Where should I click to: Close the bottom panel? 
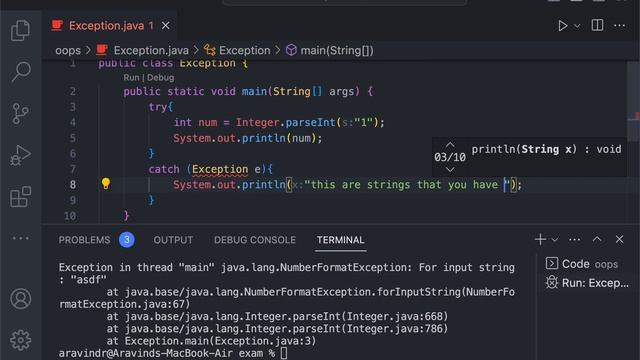(x=619, y=239)
